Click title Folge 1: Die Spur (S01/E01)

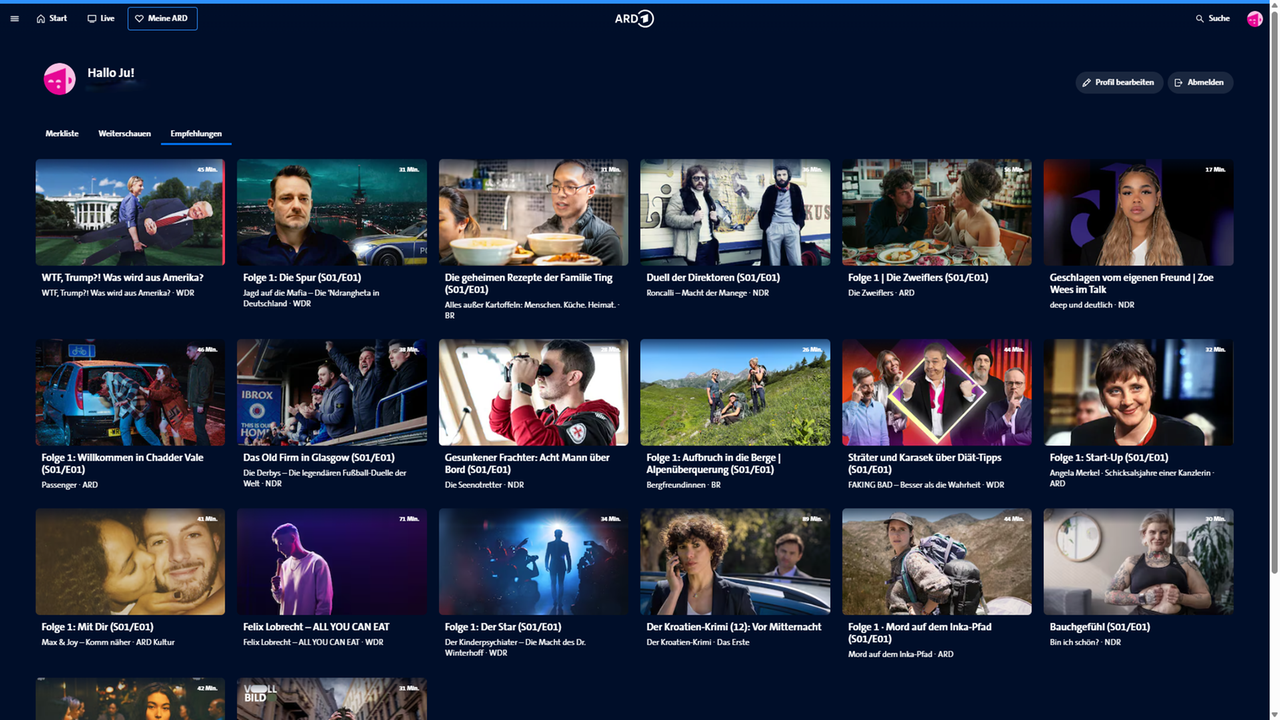[302, 277]
